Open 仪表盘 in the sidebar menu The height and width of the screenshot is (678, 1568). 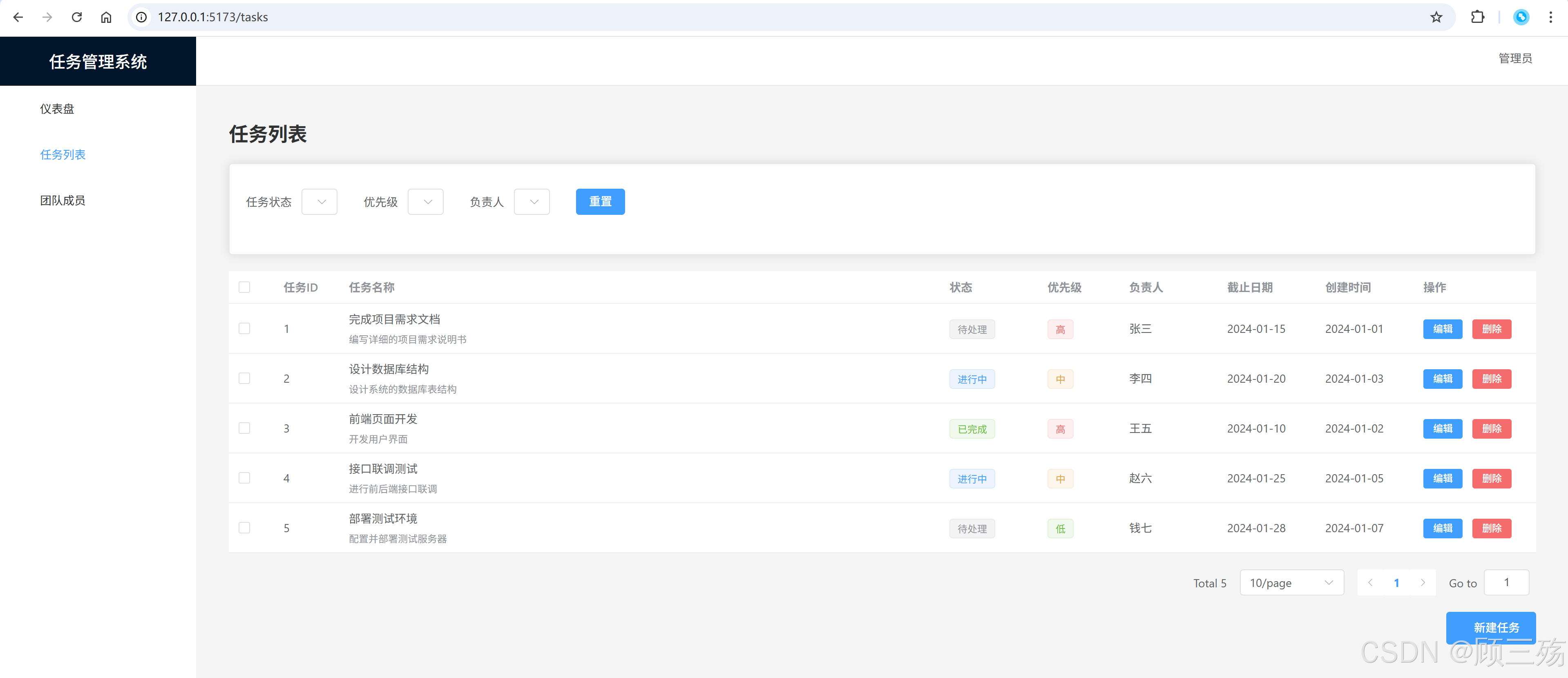[57, 109]
